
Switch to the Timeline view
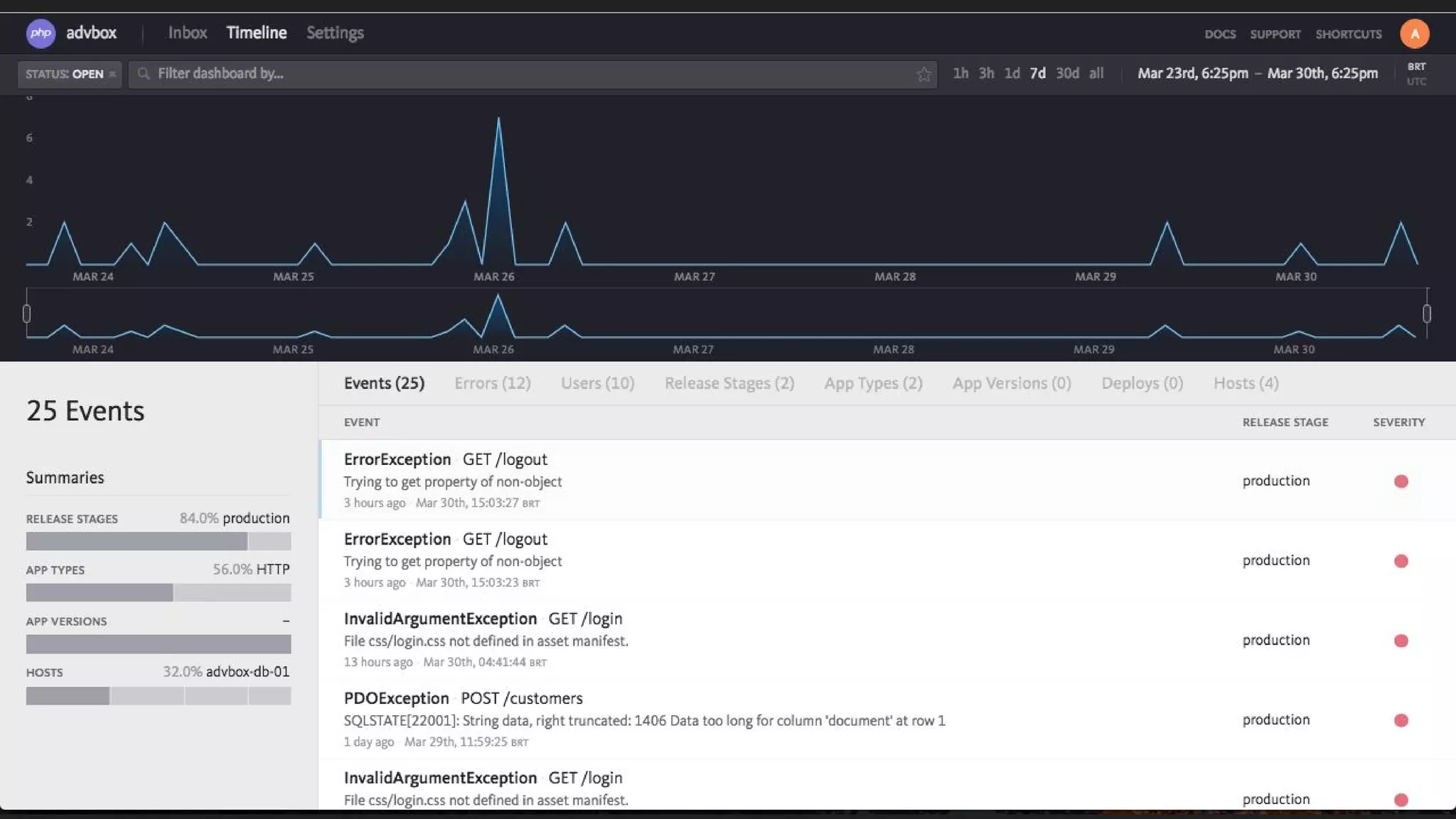[x=257, y=33]
